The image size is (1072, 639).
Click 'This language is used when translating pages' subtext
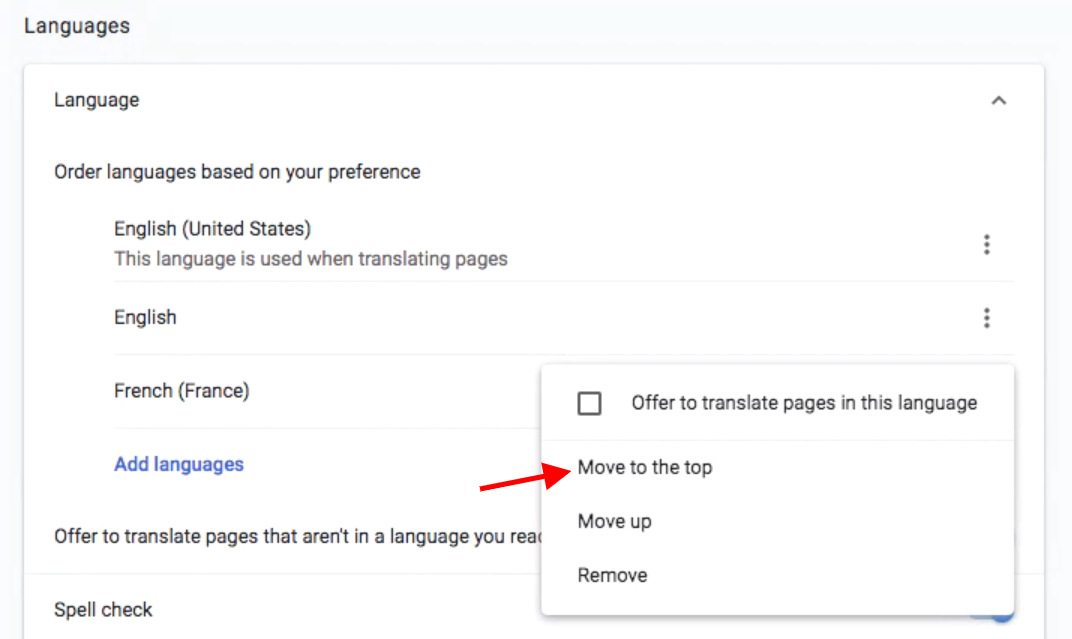click(310, 259)
